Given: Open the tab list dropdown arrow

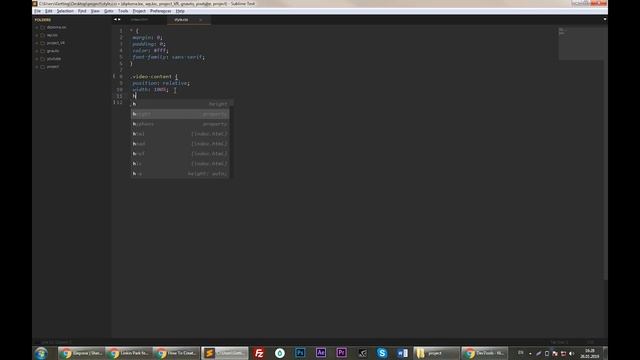Looking at the screenshot, I should [x=605, y=19].
